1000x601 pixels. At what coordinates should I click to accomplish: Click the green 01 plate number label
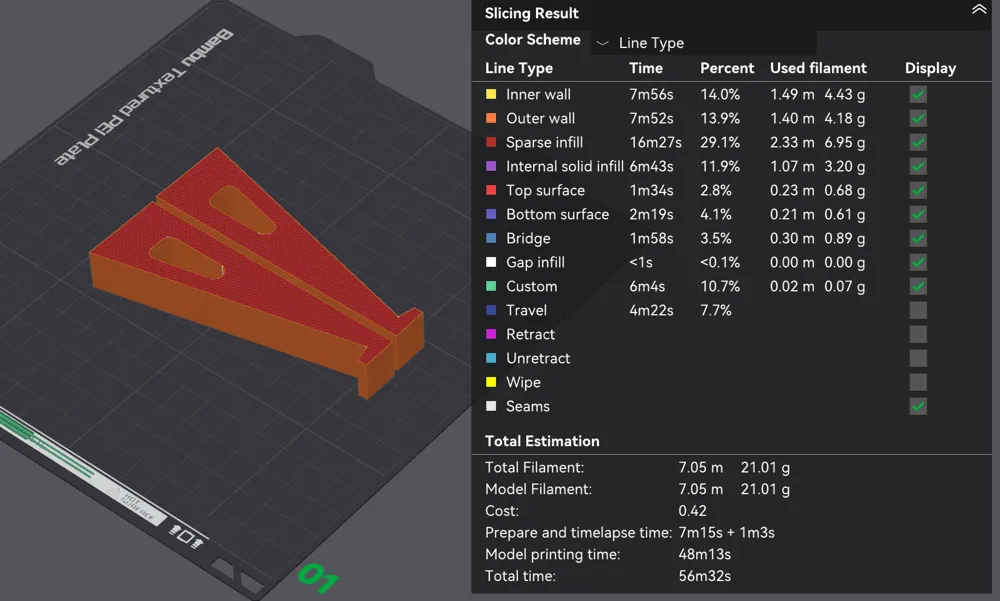click(318, 577)
